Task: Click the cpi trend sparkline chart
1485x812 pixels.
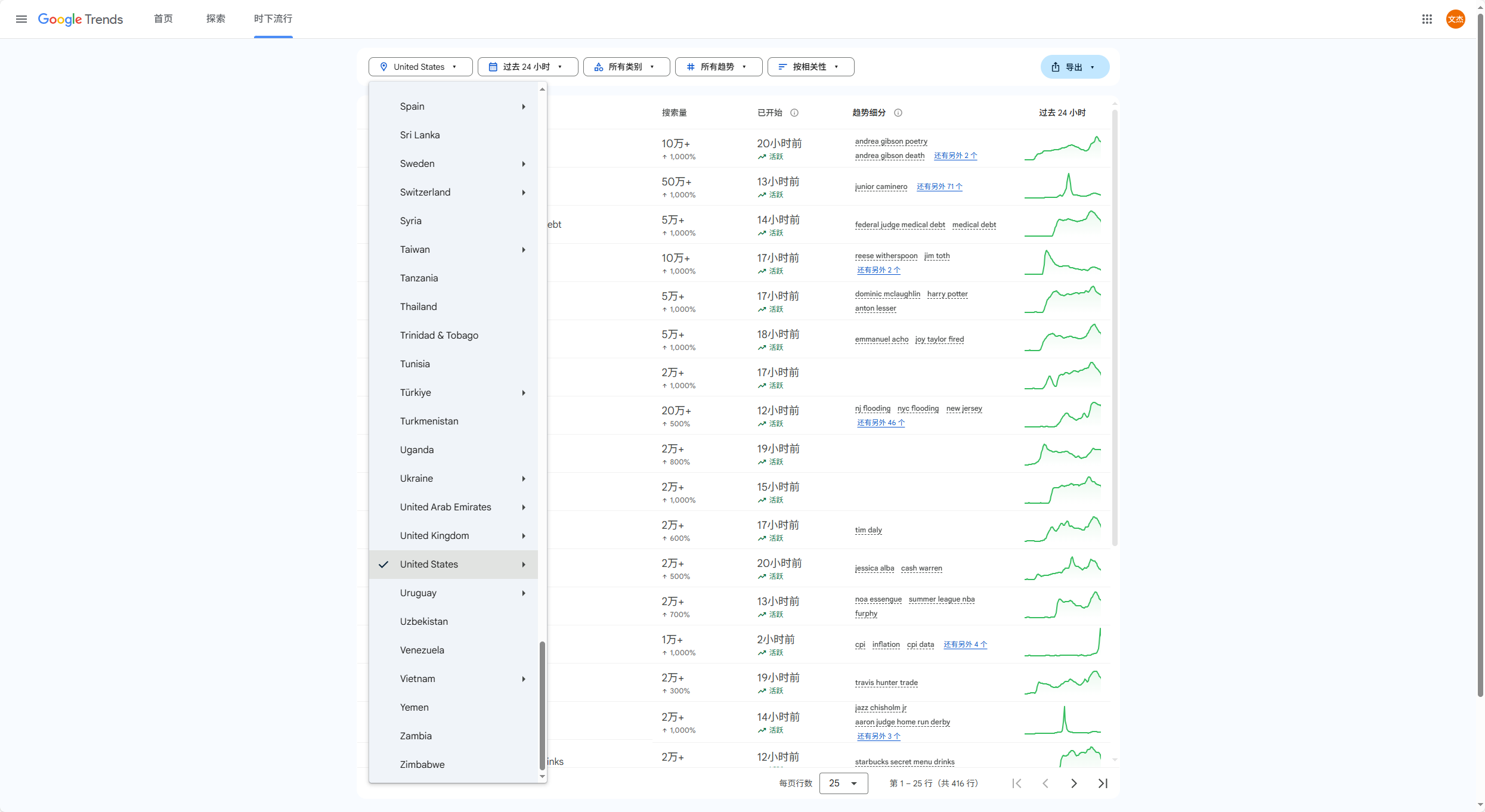Action: pos(1063,644)
